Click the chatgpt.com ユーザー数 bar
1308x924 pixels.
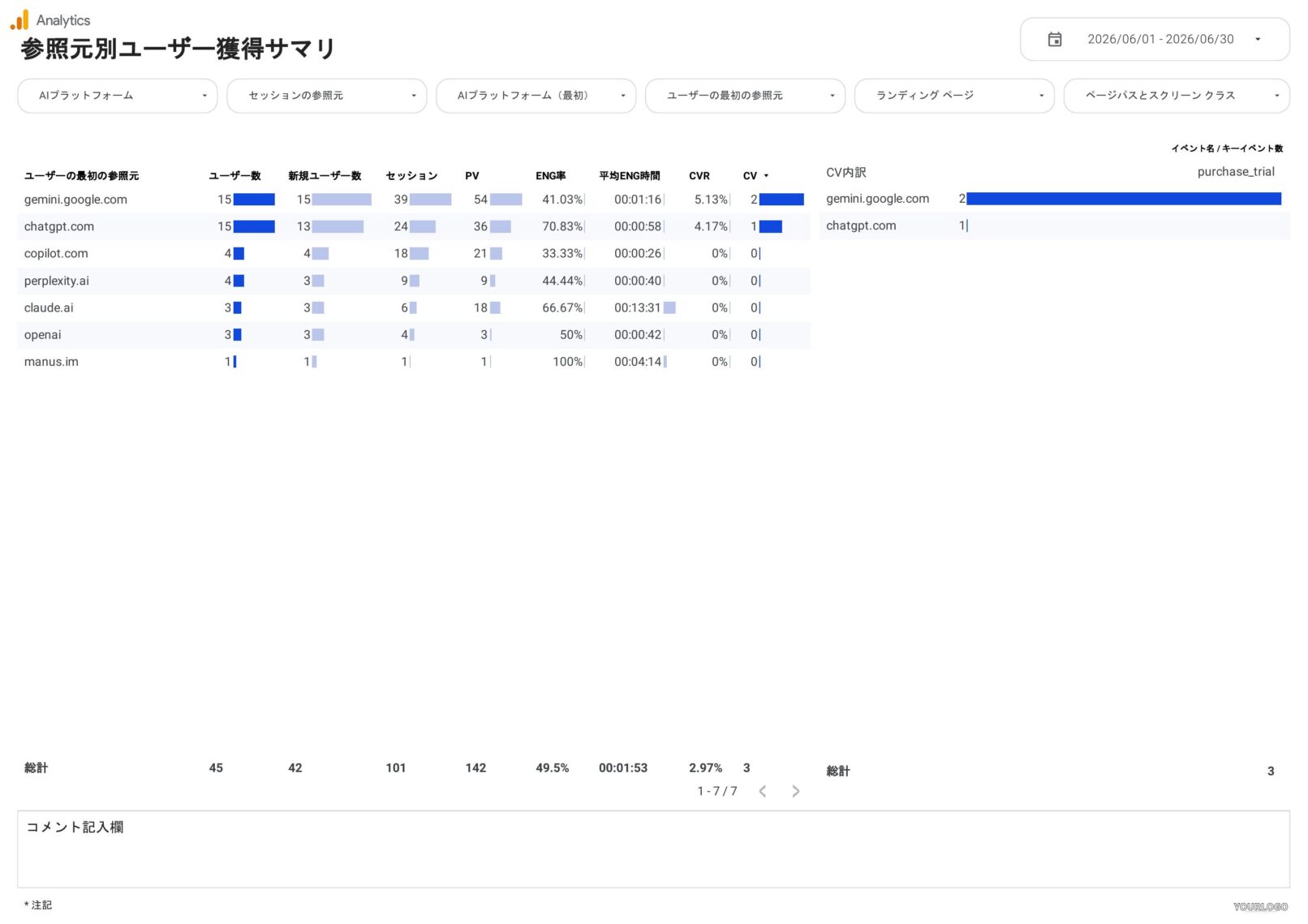pos(254,227)
